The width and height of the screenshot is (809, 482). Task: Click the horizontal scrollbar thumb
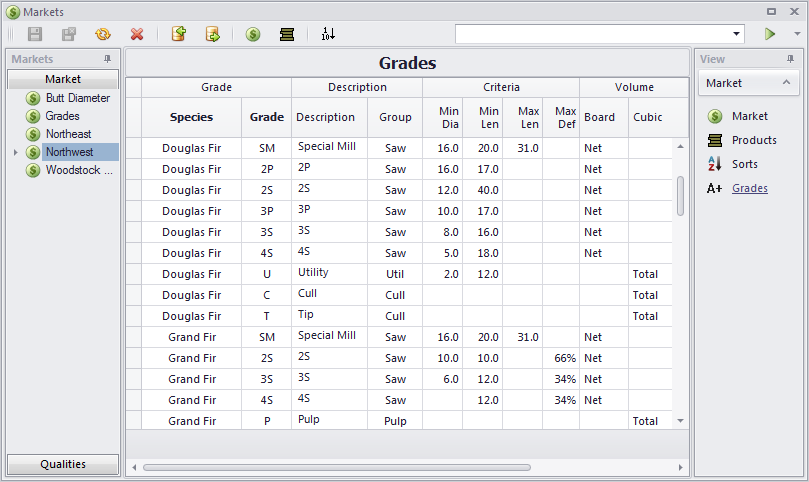coord(337,468)
